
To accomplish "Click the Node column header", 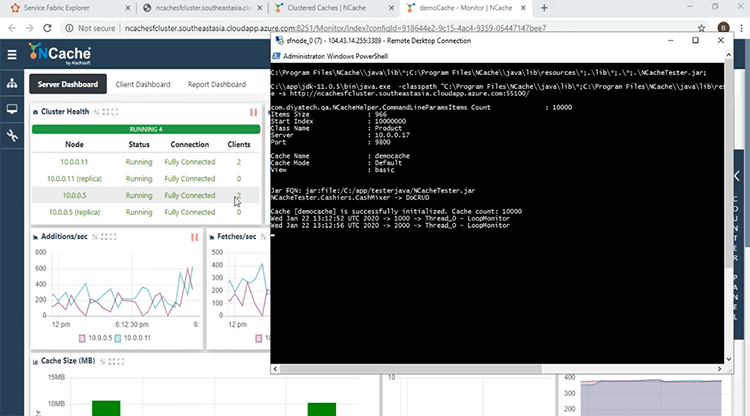I will click(74, 144).
